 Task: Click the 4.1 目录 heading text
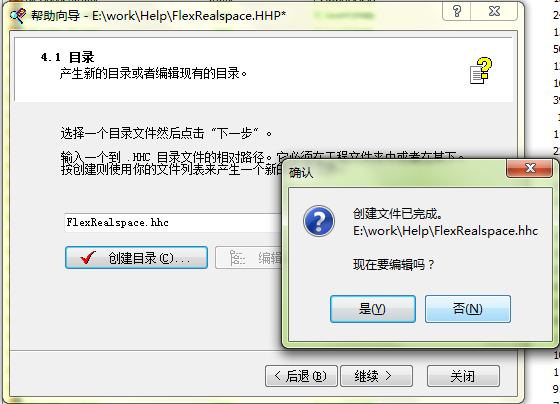coord(67,57)
